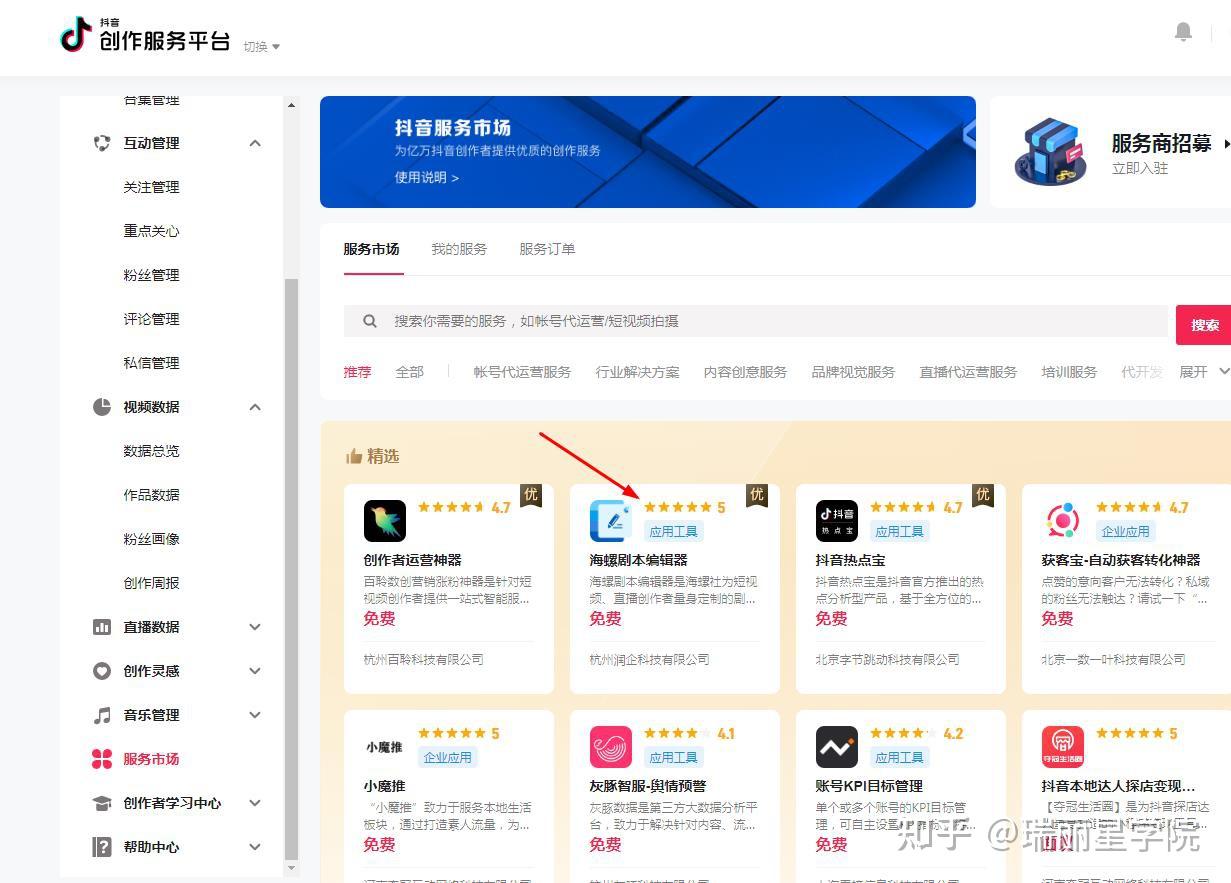
Task: Open the 服务订单 tab
Action: pyautogui.click(x=546, y=249)
